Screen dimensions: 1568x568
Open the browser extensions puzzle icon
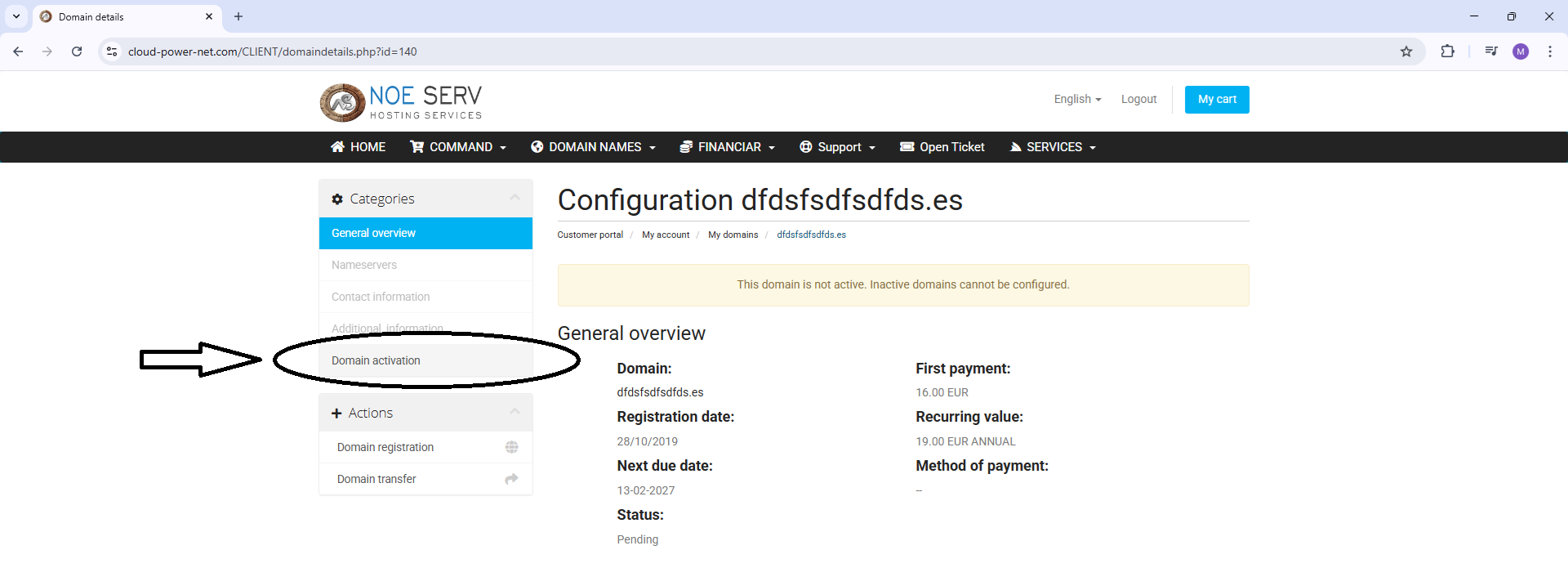1447,51
